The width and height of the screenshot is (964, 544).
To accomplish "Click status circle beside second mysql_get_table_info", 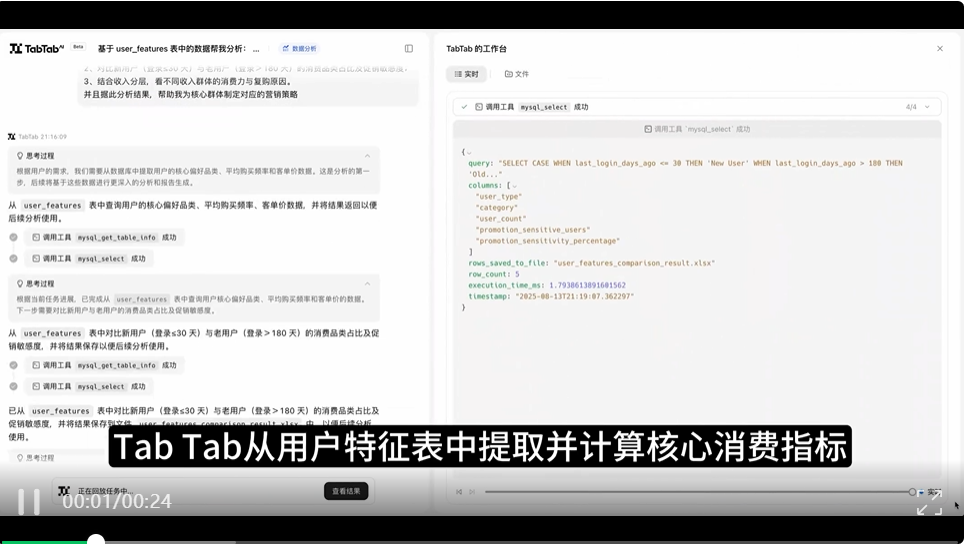I will (x=14, y=365).
